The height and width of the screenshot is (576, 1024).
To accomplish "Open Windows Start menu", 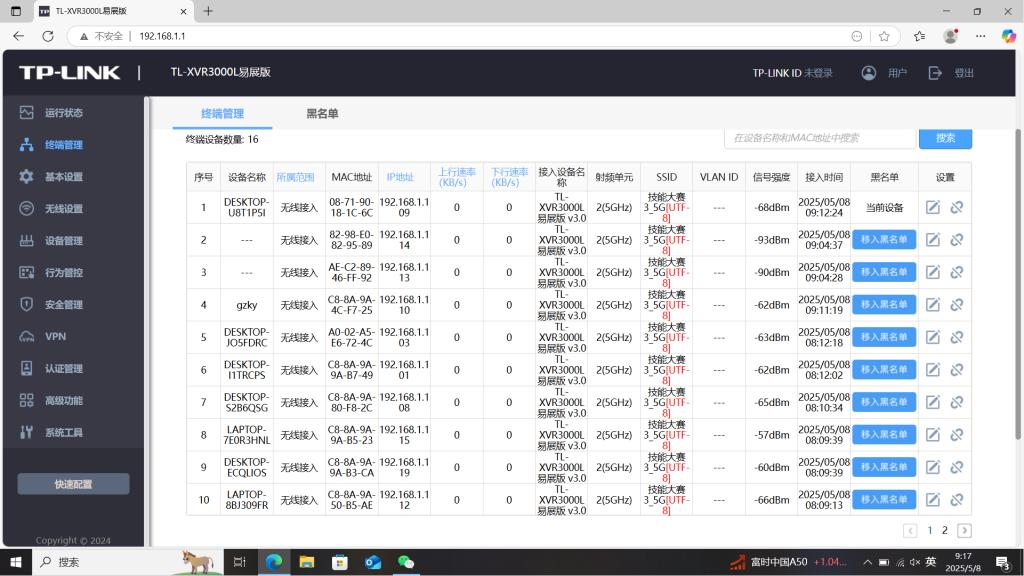I will [x=16, y=562].
